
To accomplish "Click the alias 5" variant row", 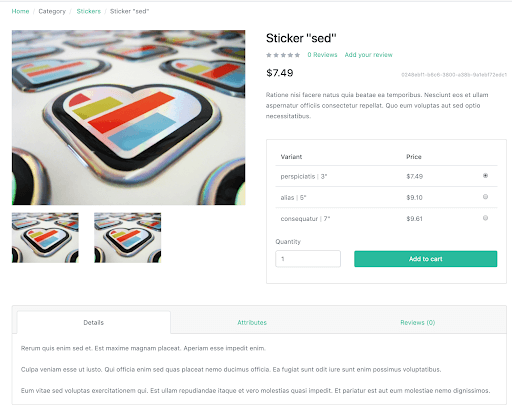I will [x=386, y=197].
